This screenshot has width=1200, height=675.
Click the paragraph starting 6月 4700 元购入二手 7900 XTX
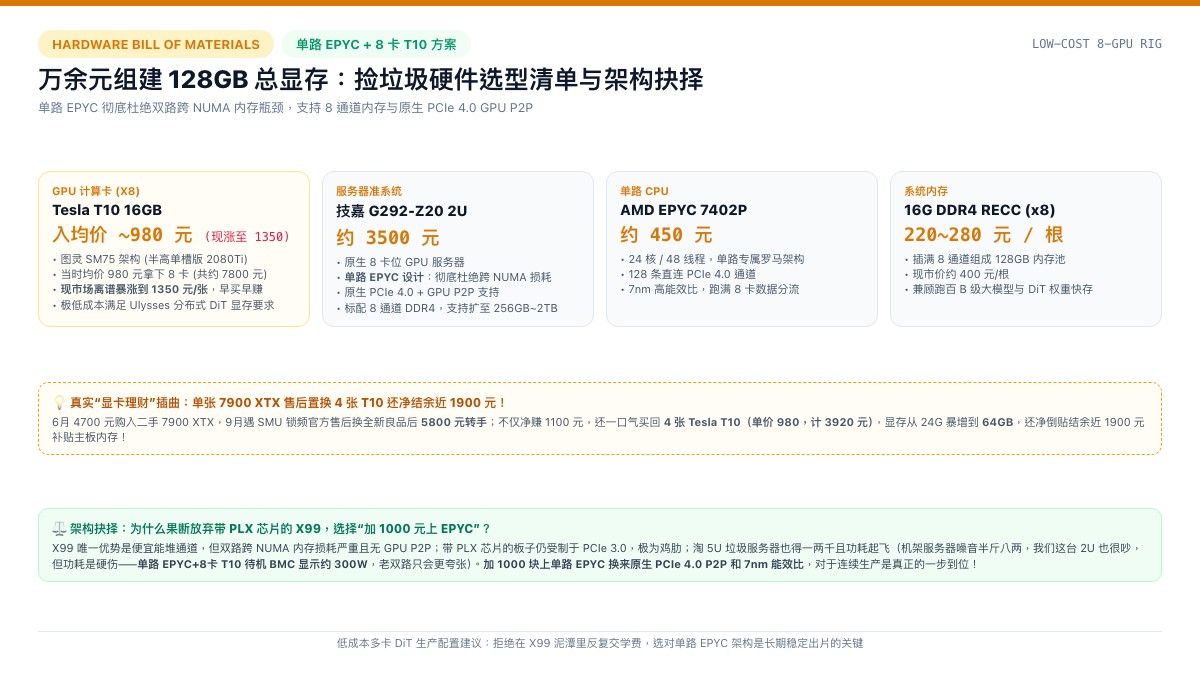coord(598,429)
